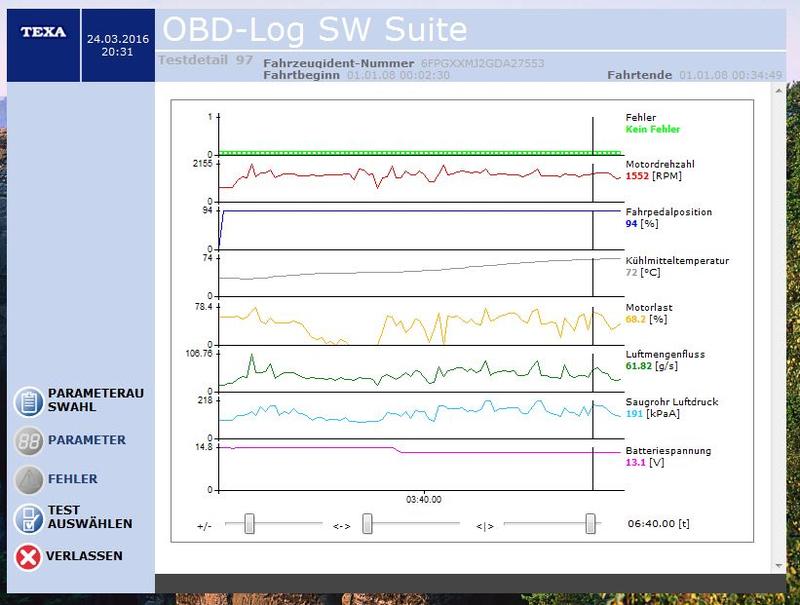This screenshot has height=605, width=800.
Task: Click the Fahrpedalposition label
Action: point(668,212)
